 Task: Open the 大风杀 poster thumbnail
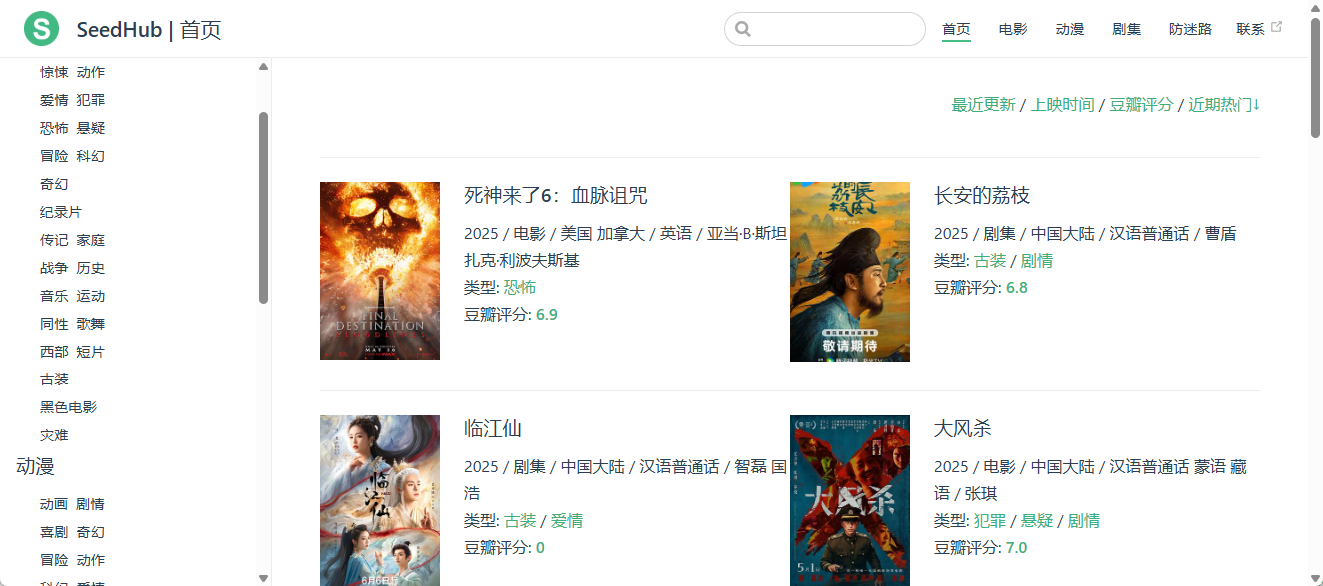click(850, 500)
